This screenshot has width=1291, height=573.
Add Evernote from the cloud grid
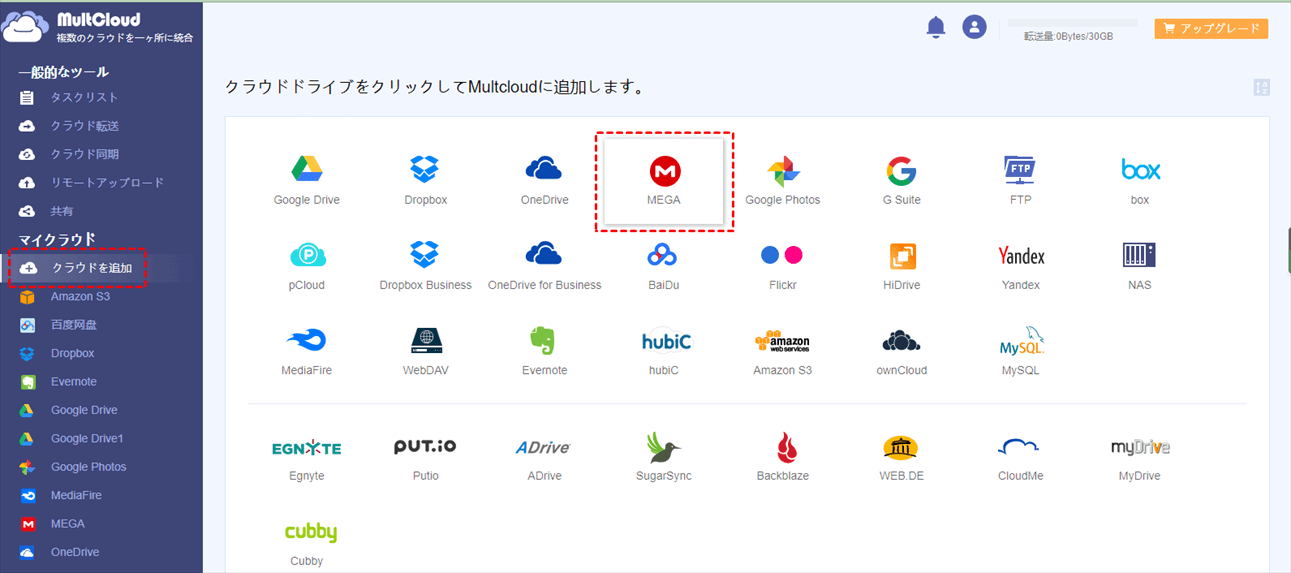544,351
